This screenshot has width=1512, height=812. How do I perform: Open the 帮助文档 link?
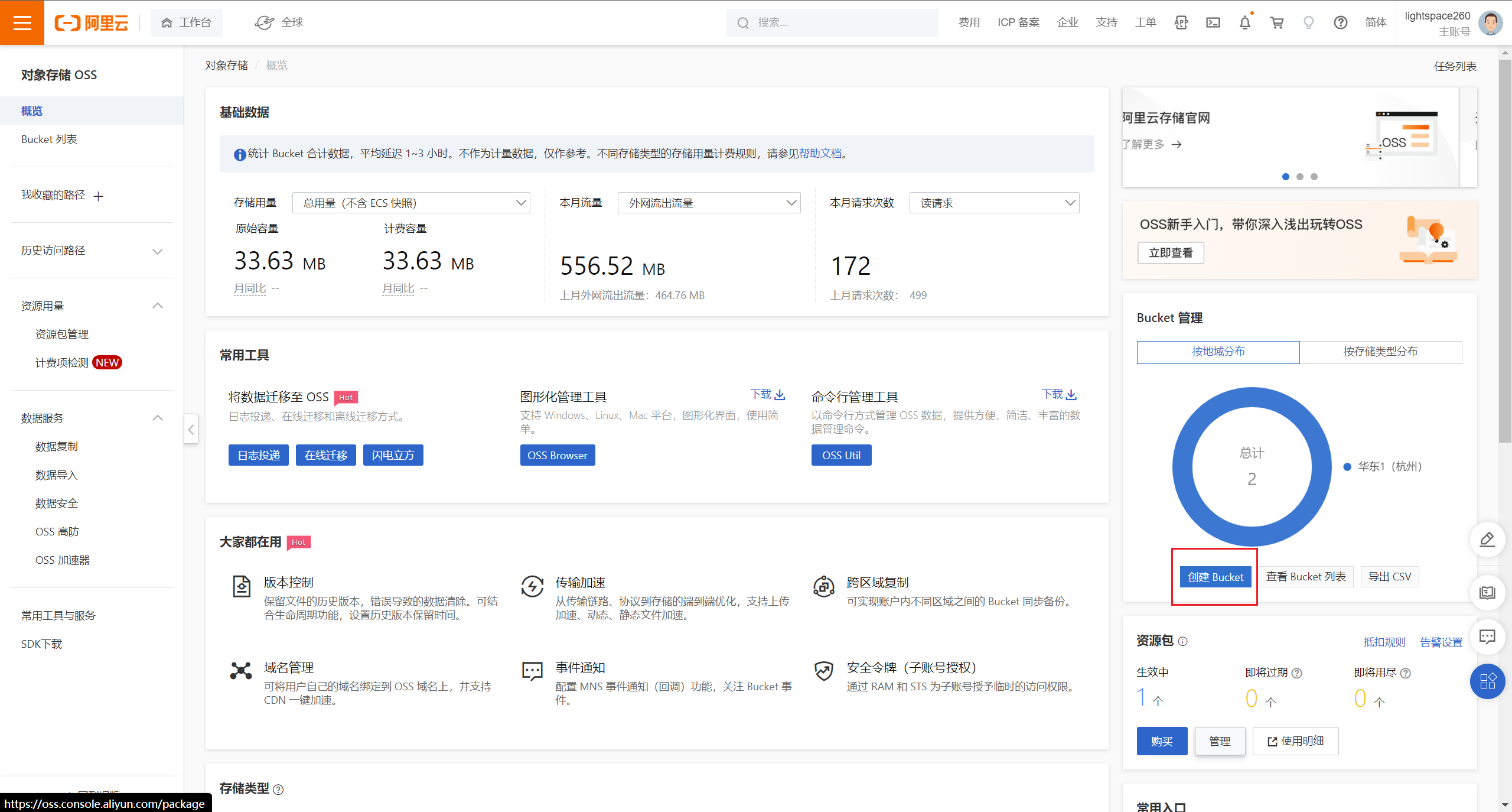coord(820,154)
